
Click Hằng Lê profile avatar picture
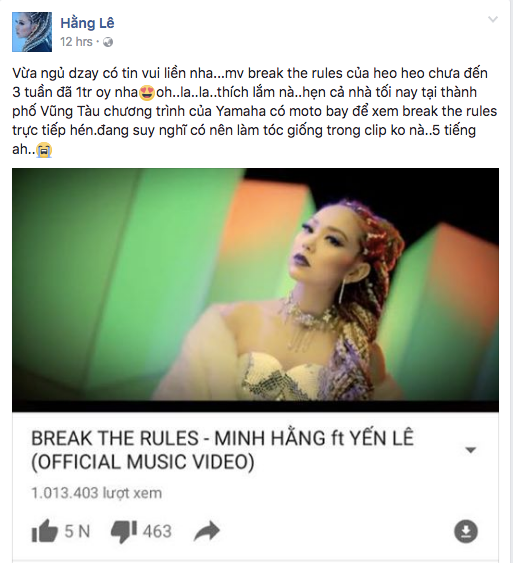pos(32,32)
